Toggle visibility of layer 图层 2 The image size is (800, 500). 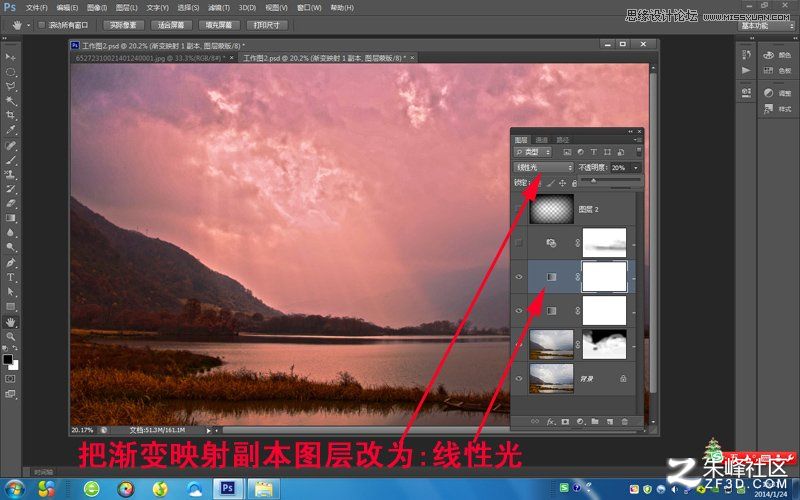coord(519,209)
